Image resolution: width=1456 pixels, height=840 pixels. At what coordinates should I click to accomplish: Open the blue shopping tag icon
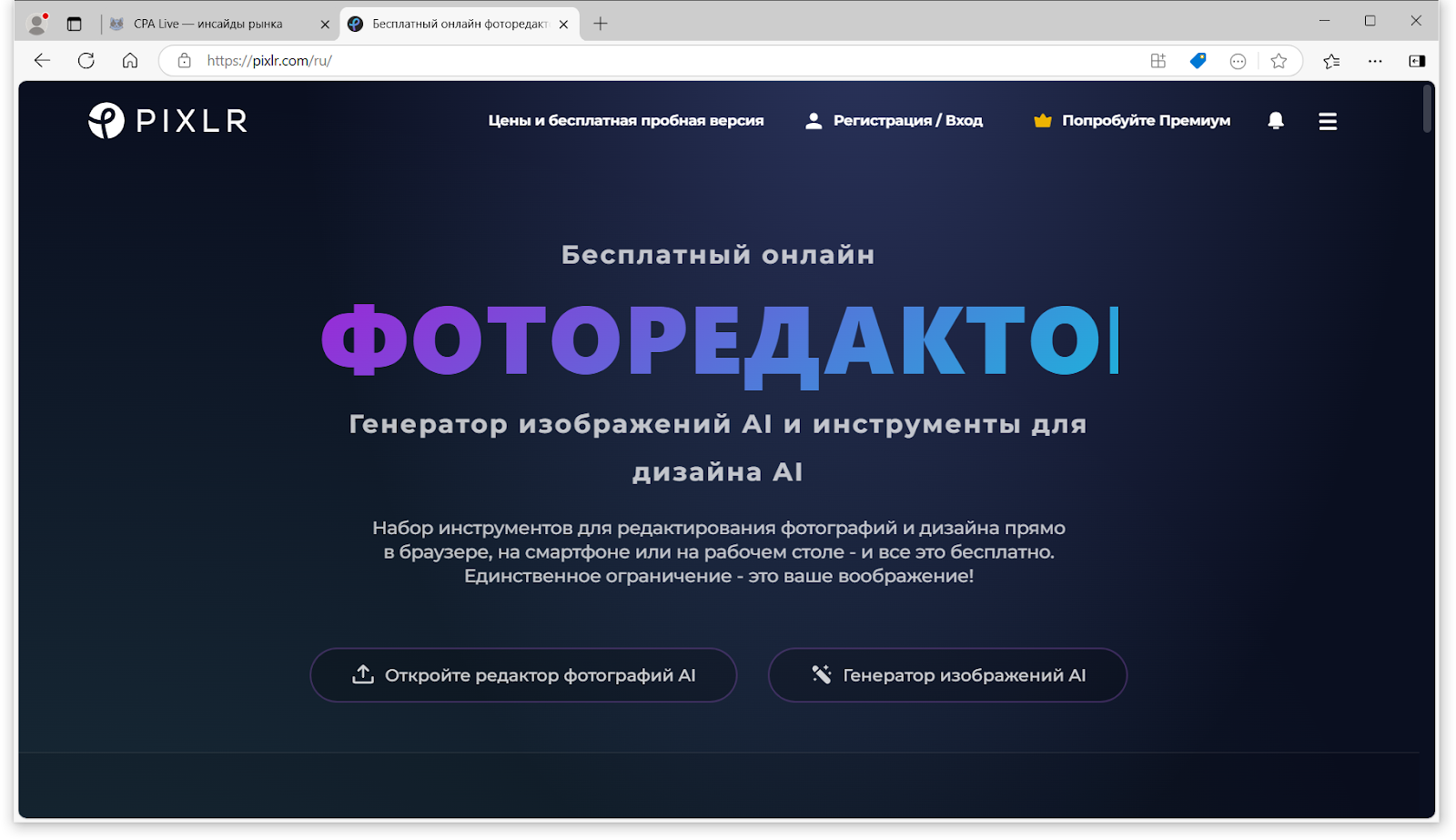tap(1198, 61)
